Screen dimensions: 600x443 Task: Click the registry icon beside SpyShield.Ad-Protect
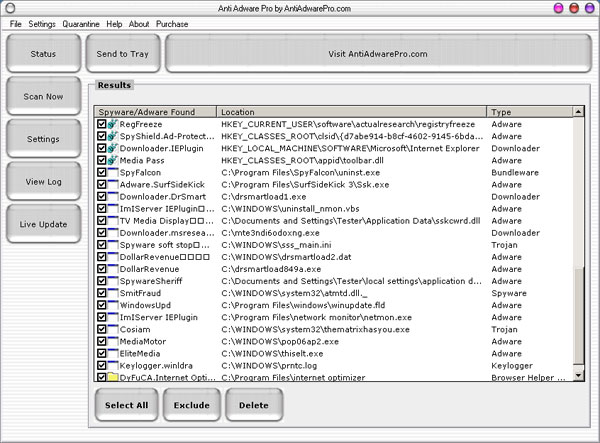tap(112, 136)
